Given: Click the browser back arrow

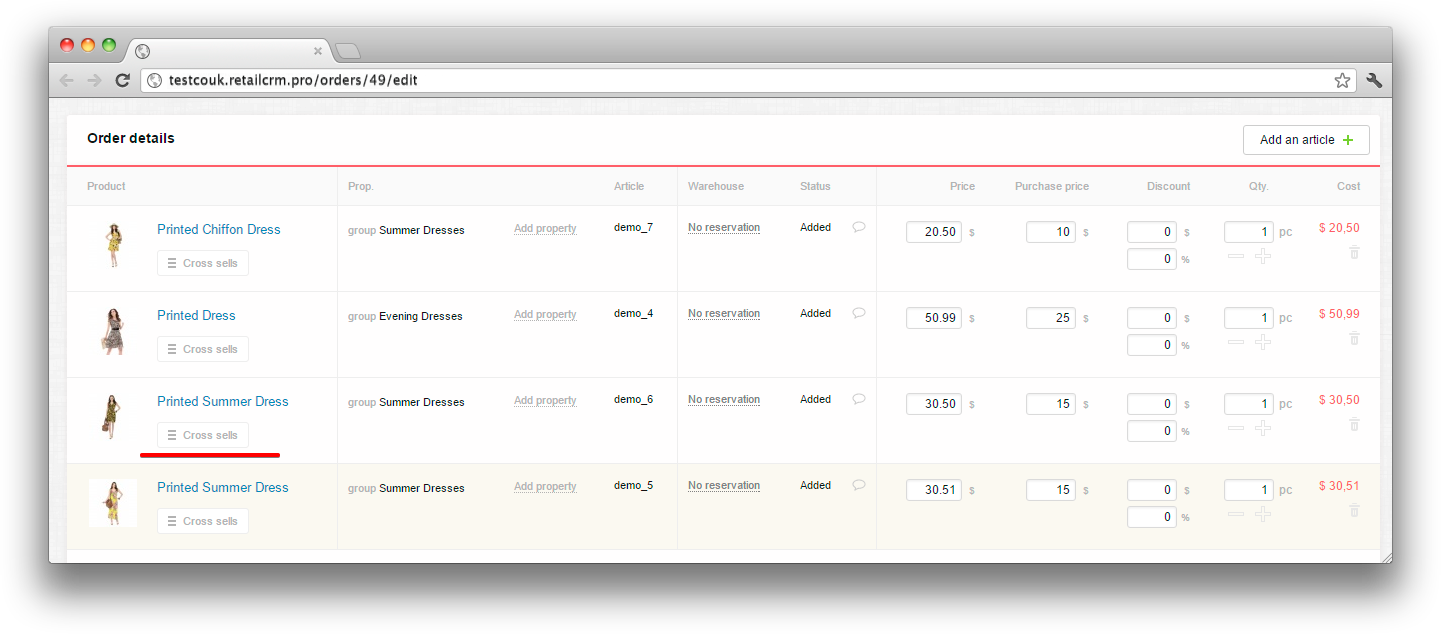Looking at the screenshot, I should [67, 80].
